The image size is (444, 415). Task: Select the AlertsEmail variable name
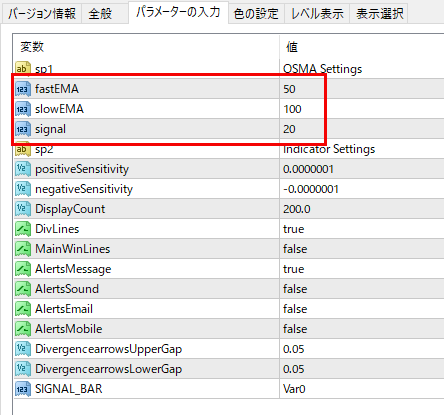pos(64,309)
